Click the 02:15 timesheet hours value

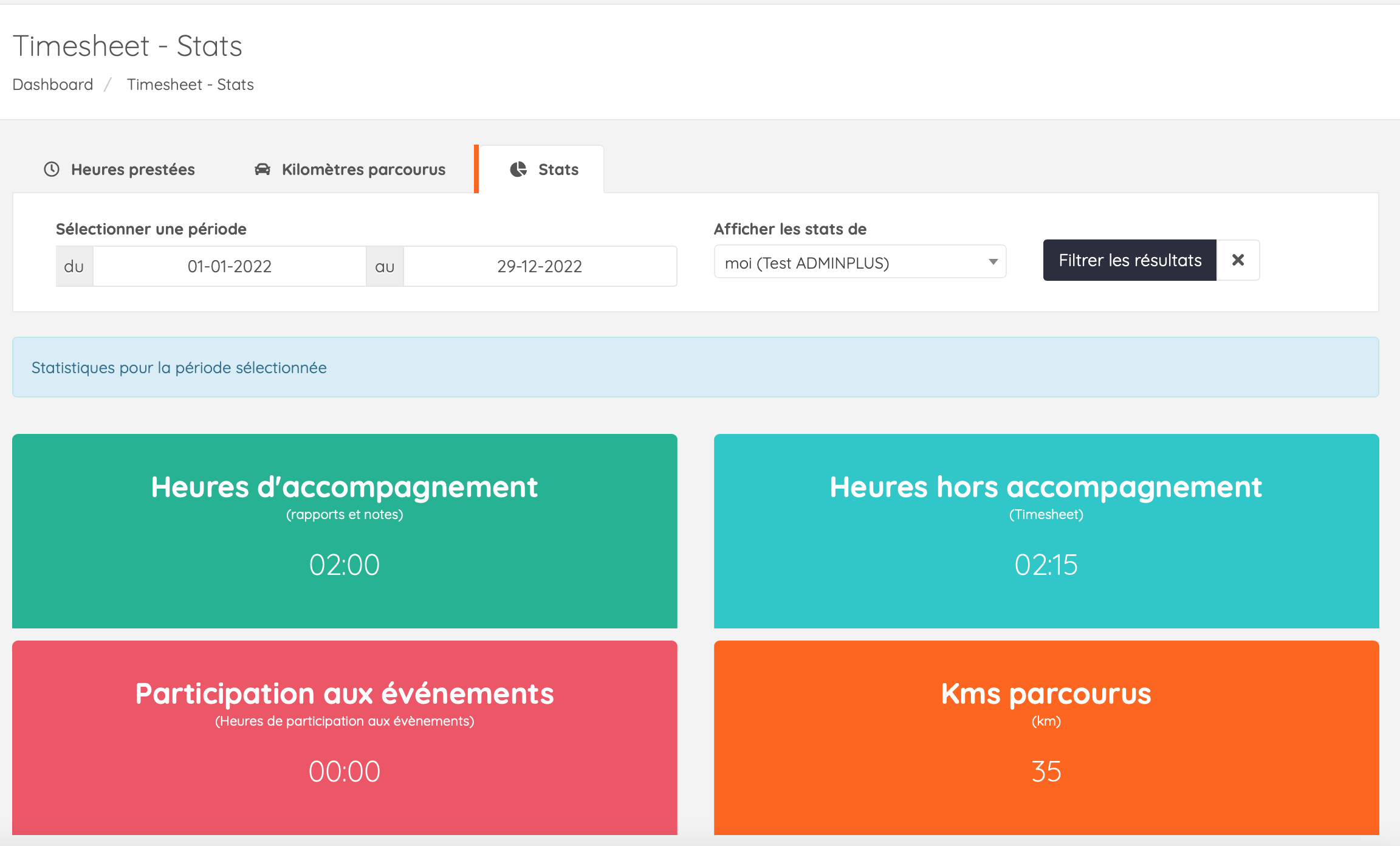(1046, 565)
